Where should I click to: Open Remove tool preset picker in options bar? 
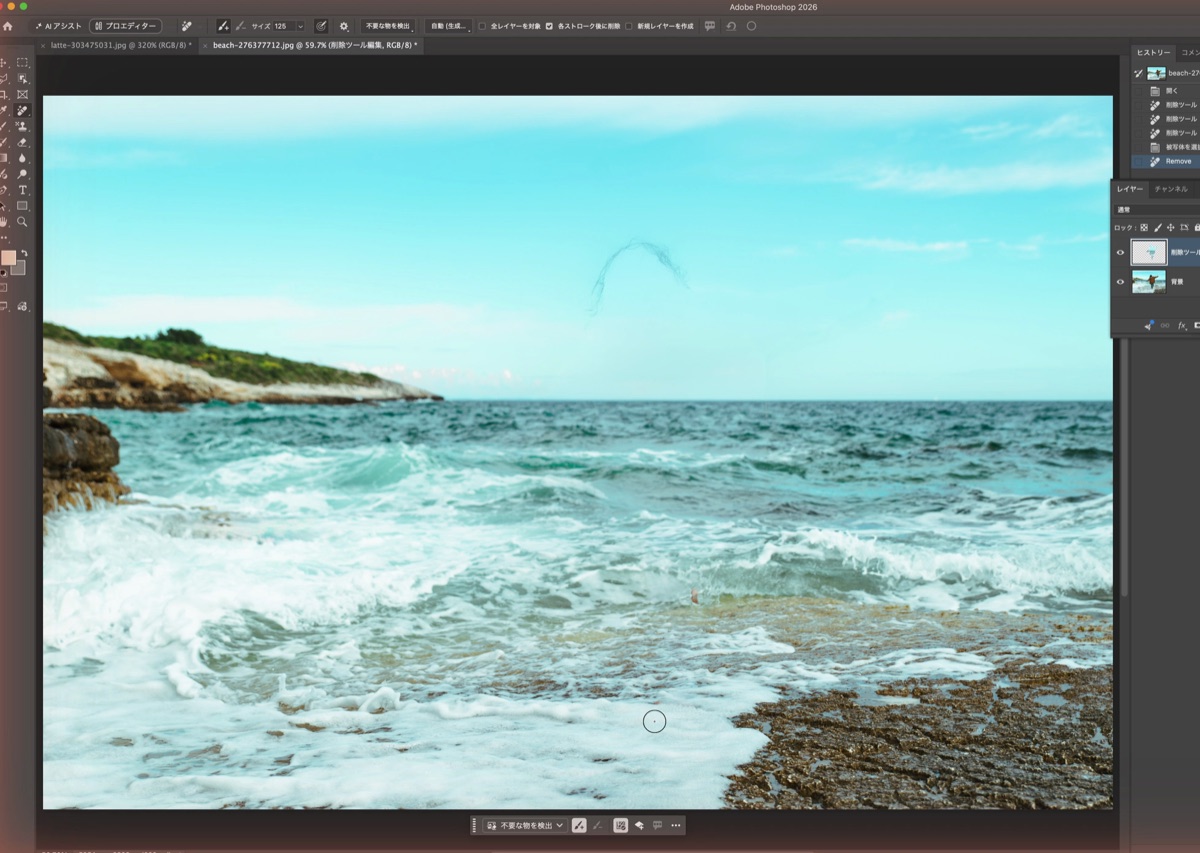point(189,26)
